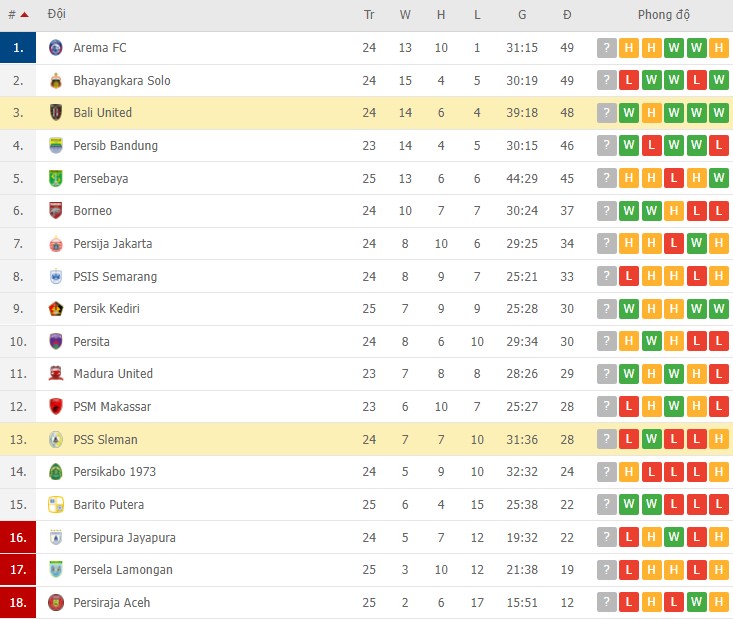Click the Persiraja Aceh team logo
Image resolution: width=733 pixels, height=619 pixels.
coord(55,603)
